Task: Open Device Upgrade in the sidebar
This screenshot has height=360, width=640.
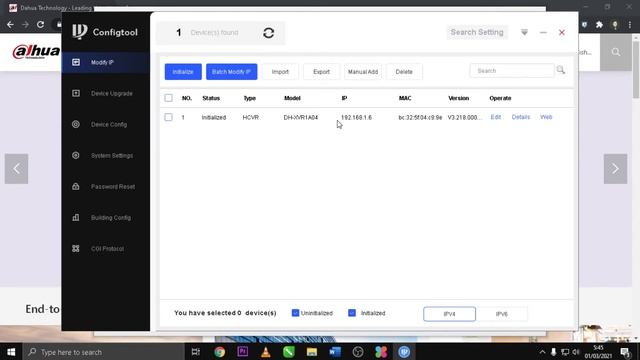Action: (x=106, y=93)
